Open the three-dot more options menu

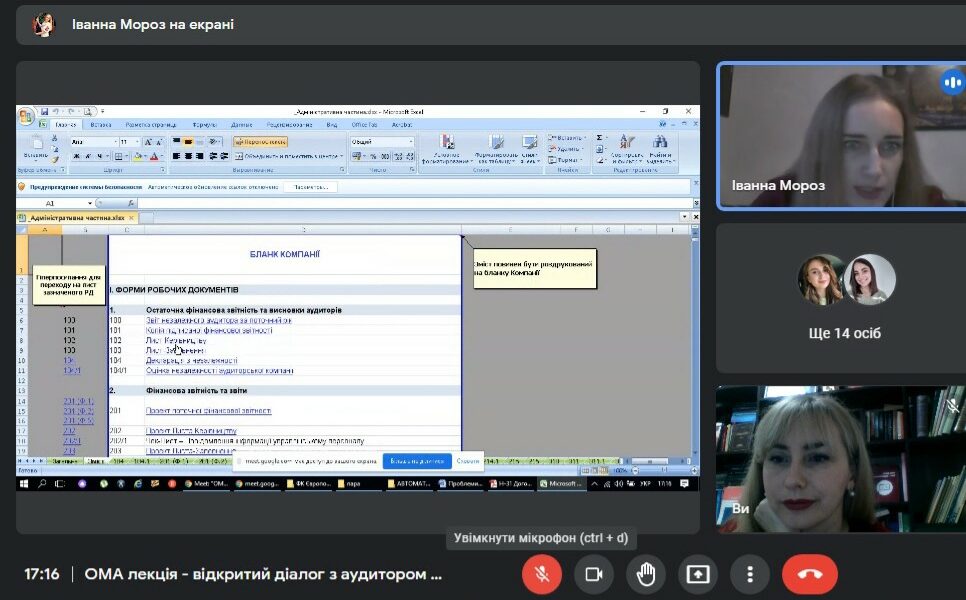click(750, 574)
